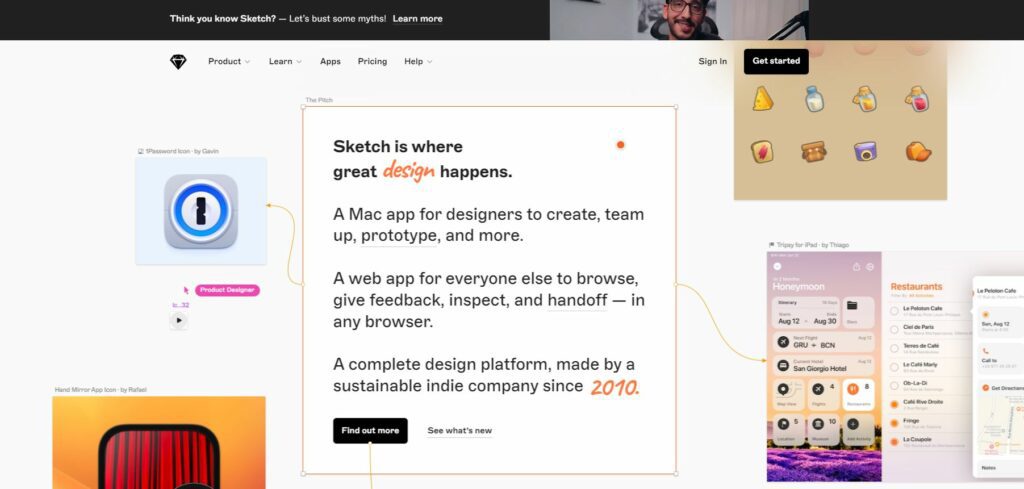Select the brown toaster icon
This screenshot has width=1024, height=489.
pos(814,151)
